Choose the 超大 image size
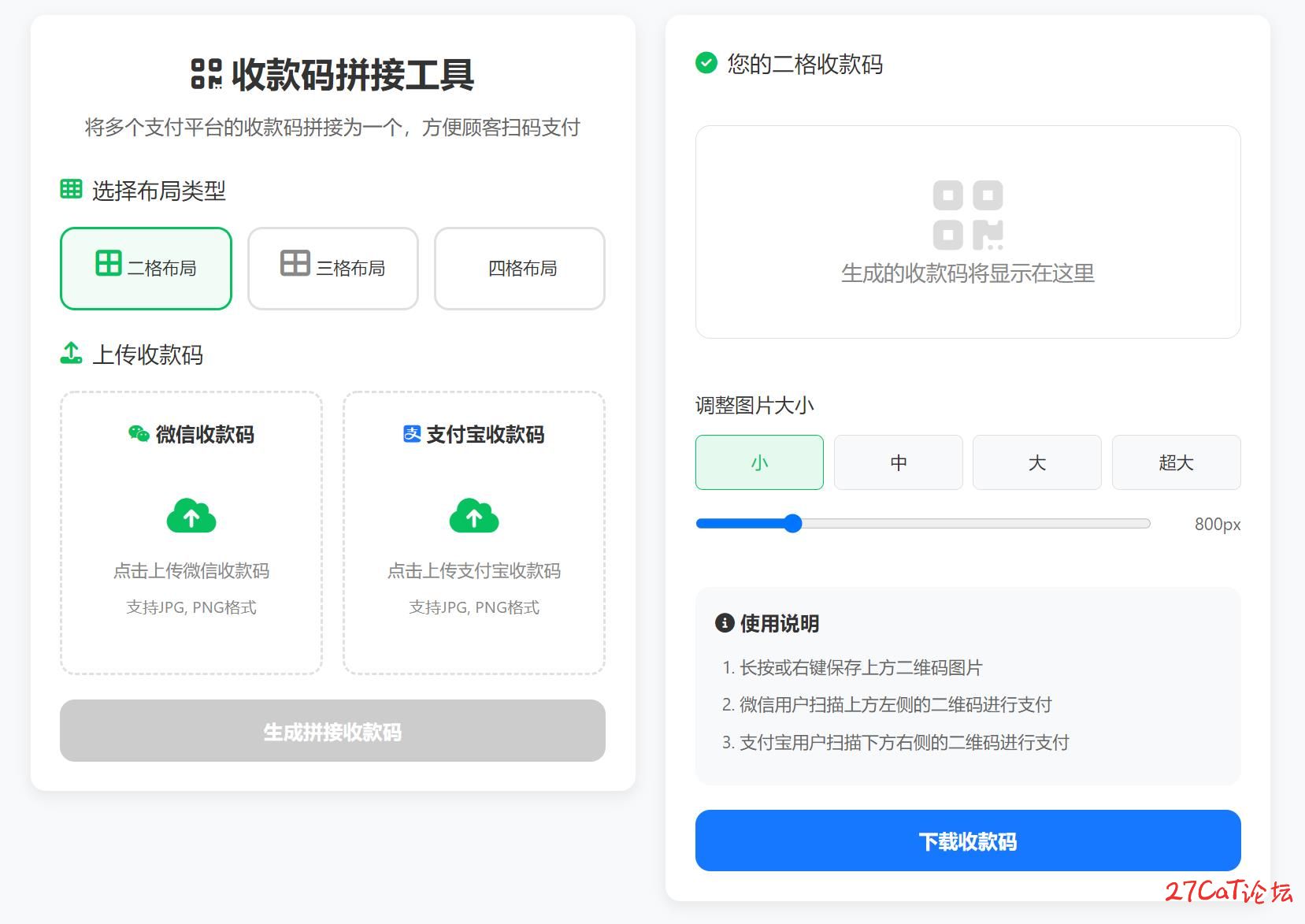This screenshot has width=1305, height=924. tap(1176, 462)
